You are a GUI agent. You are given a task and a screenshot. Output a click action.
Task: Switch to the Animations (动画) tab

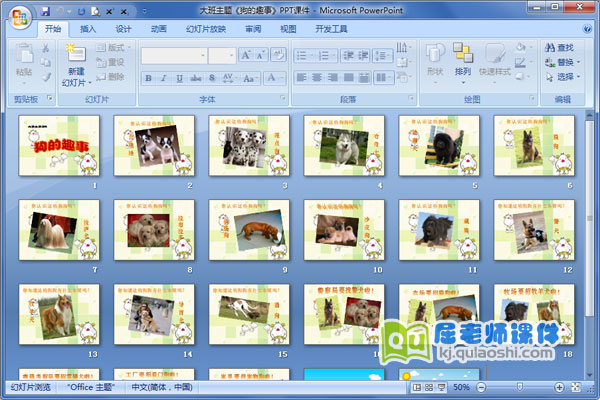[158, 29]
